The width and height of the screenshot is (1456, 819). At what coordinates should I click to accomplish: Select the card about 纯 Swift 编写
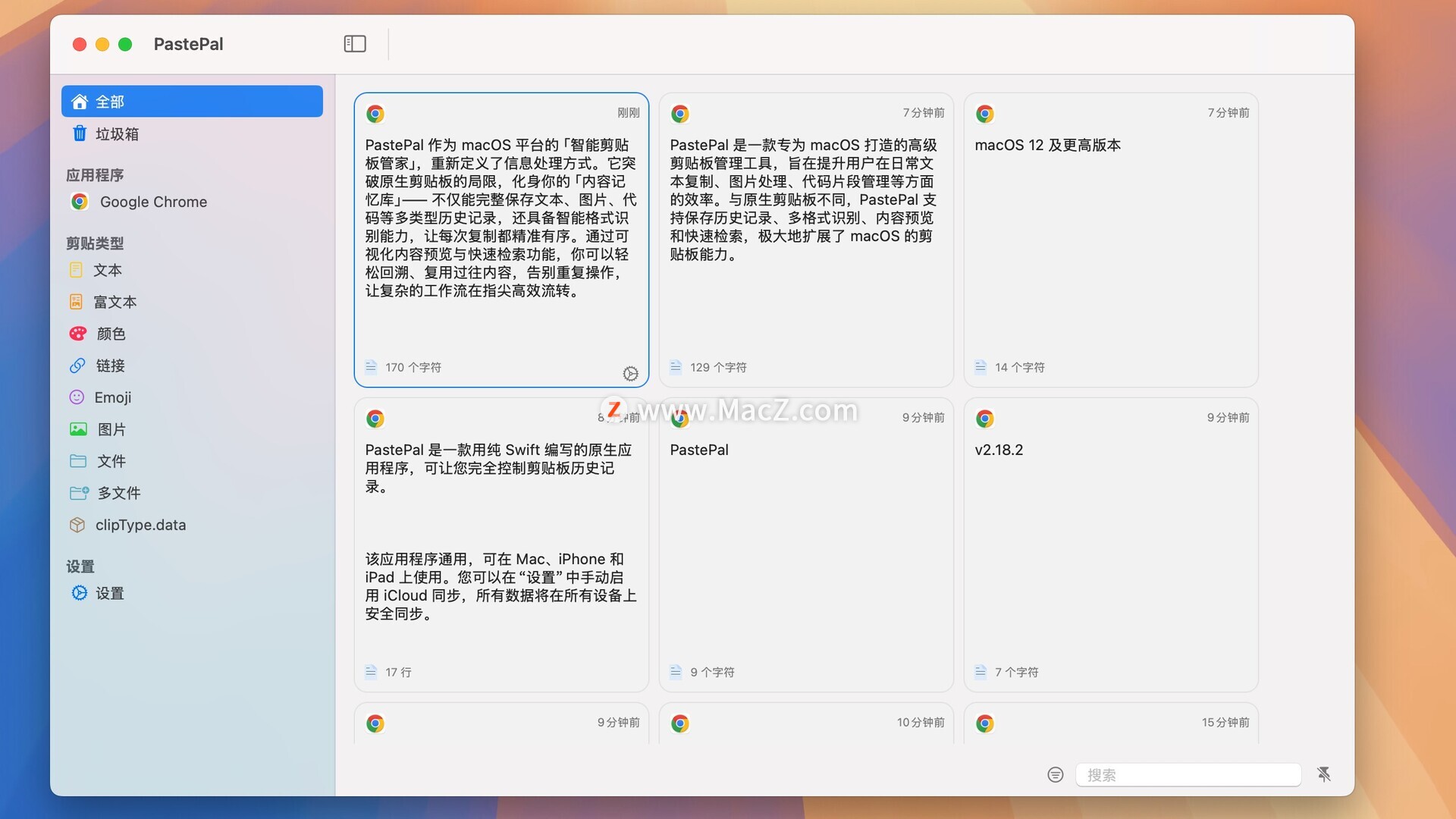coord(501,544)
